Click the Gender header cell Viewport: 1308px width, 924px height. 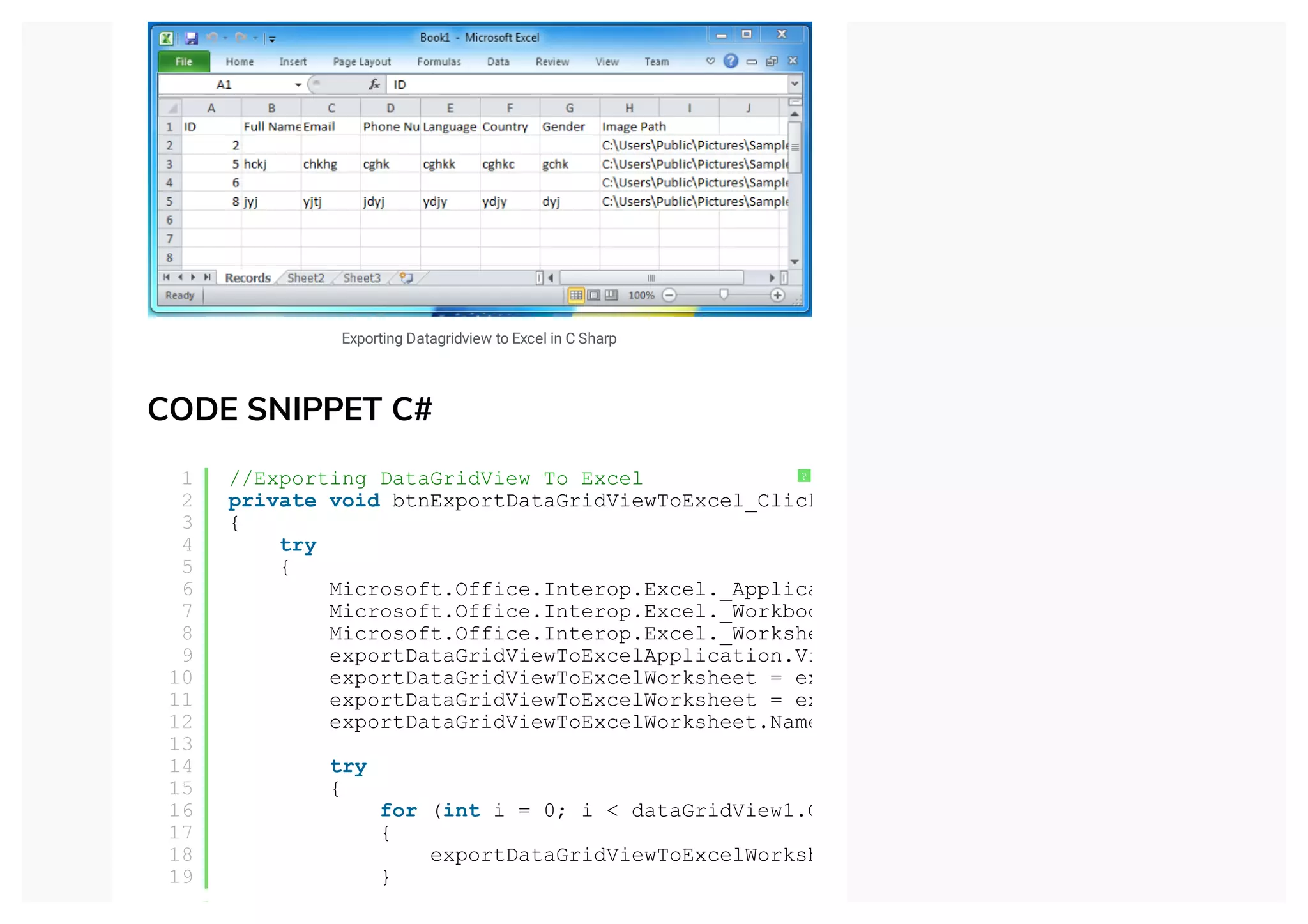tap(570, 126)
